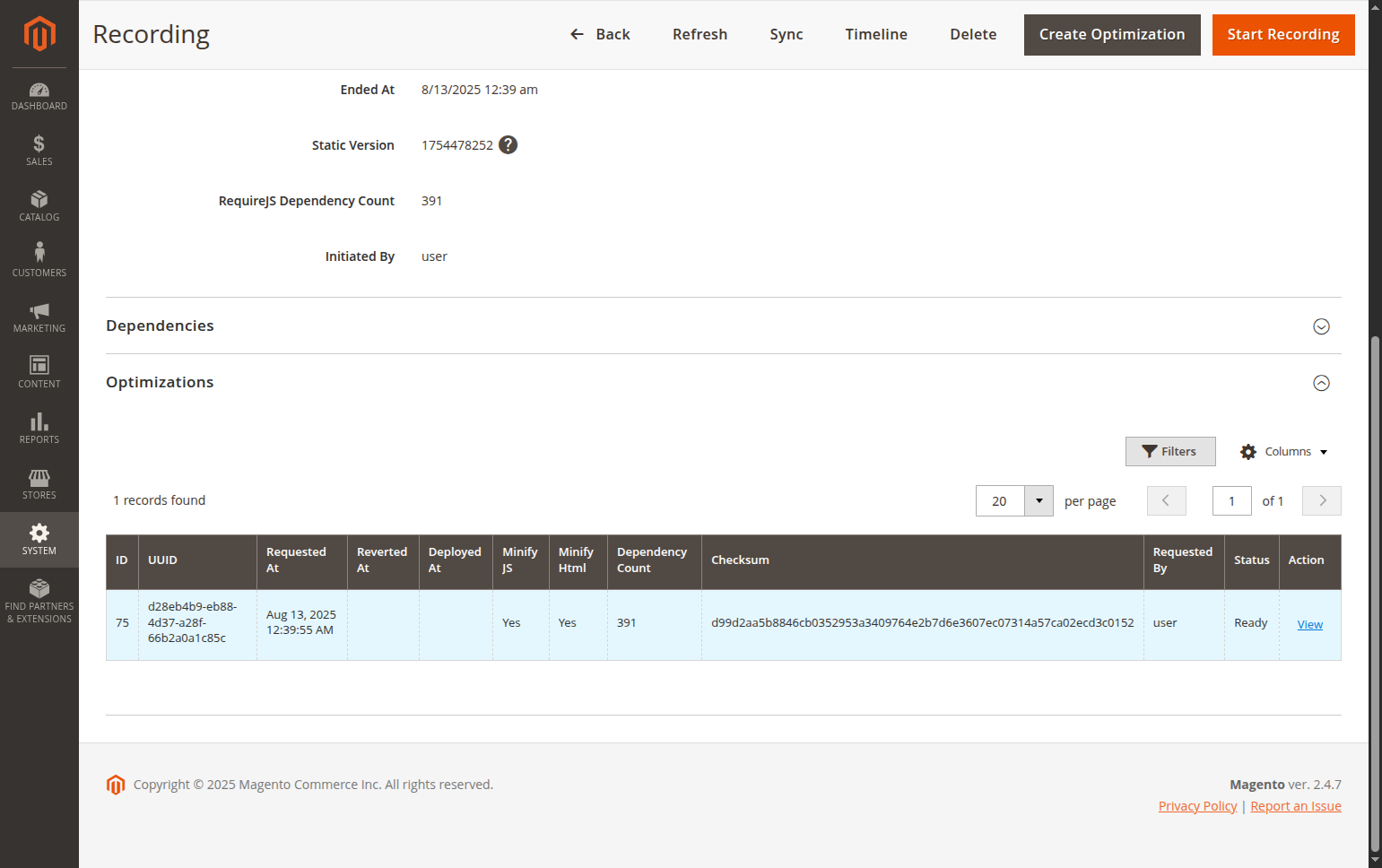1382x868 pixels.
Task: Sort by Checksum column header
Action: click(922, 560)
